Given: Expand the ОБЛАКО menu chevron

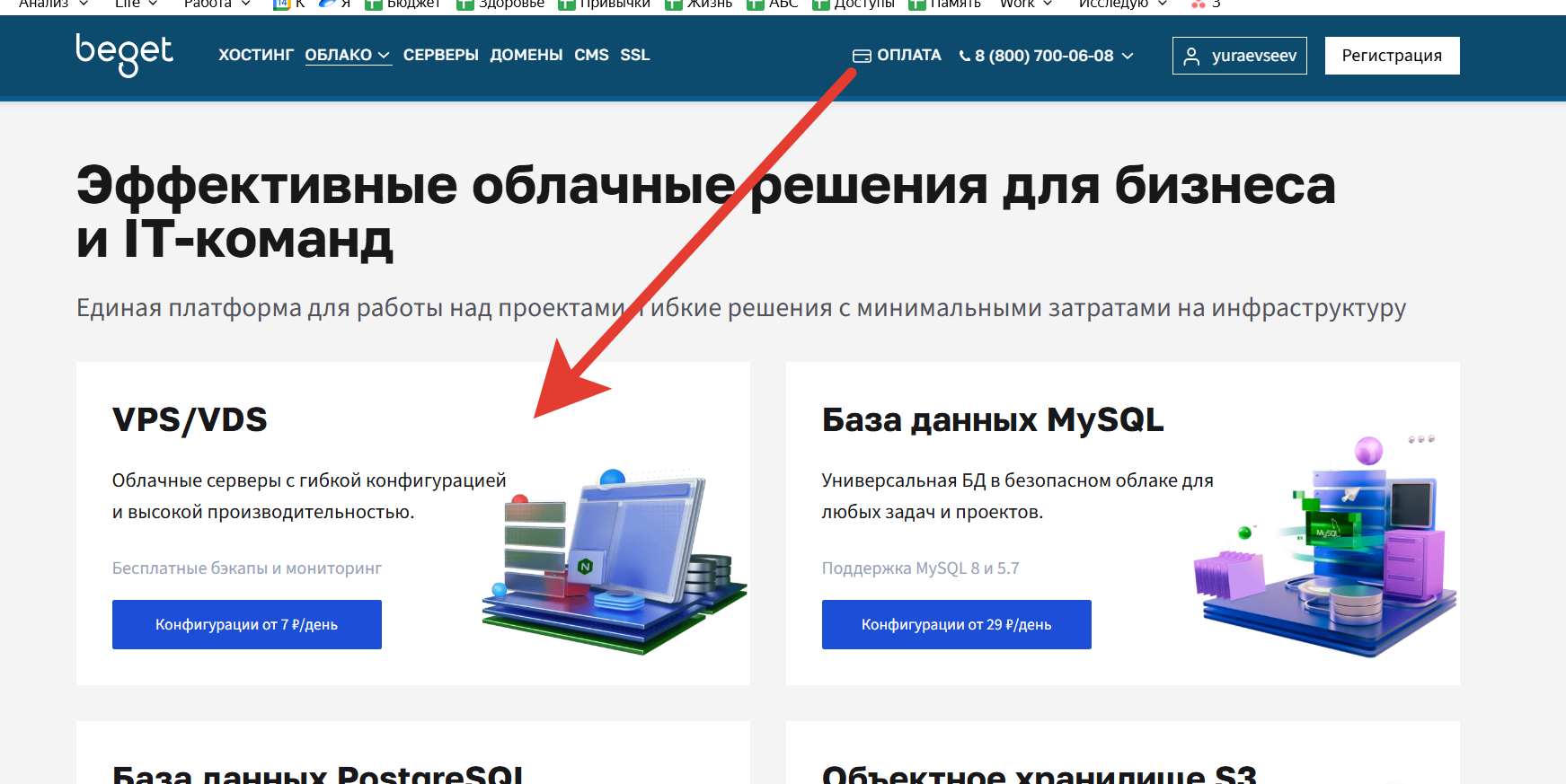Looking at the screenshot, I should (x=384, y=56).
